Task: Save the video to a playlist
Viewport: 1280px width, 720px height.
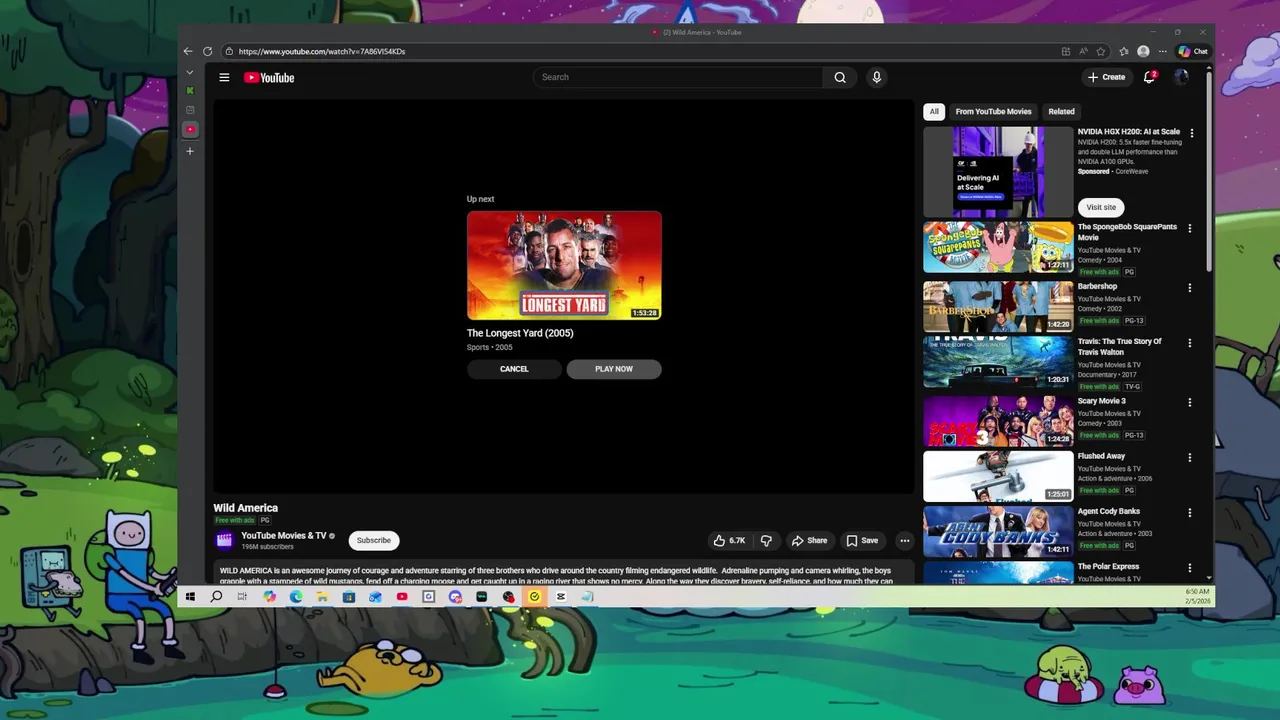Action: click(x=862, y=540)
